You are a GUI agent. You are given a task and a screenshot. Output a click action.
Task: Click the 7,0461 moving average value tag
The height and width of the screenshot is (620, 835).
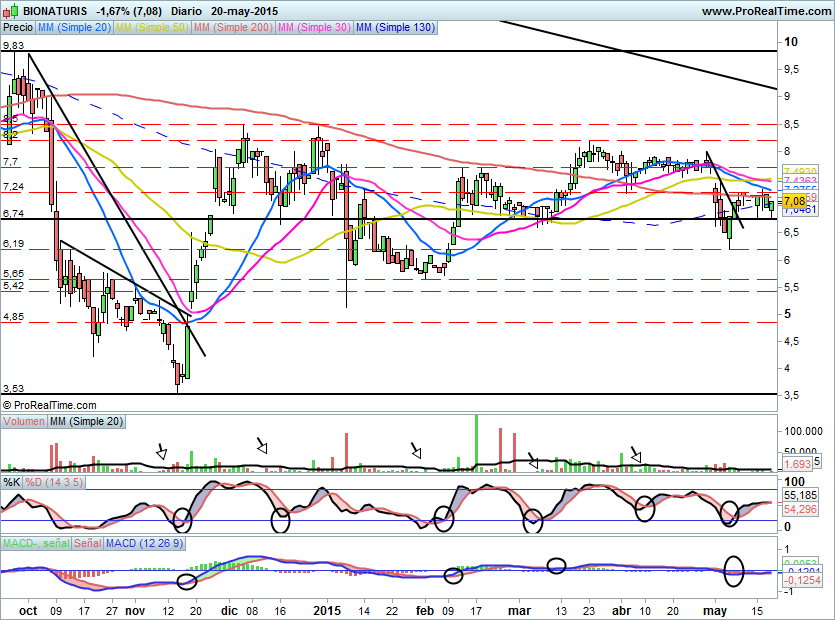800,210
